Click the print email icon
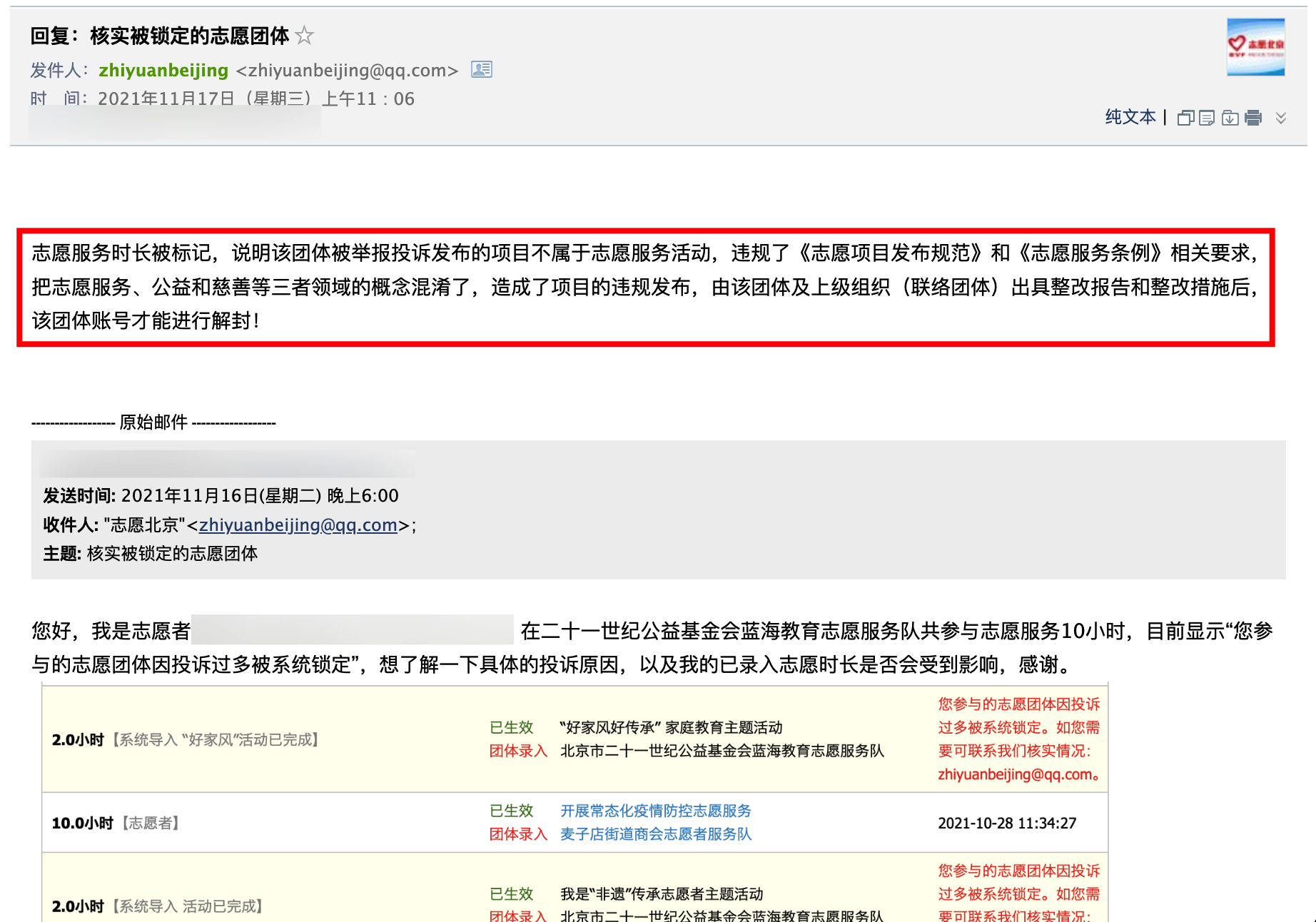Viewport: 1316px width, 922px height. [x=1253, y=118]
